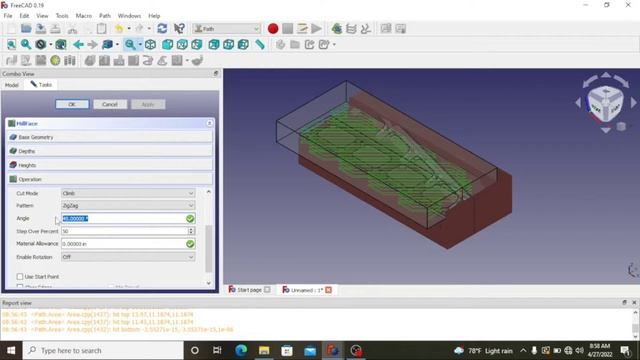Switch to the Start page tab

tap(249, 290)
